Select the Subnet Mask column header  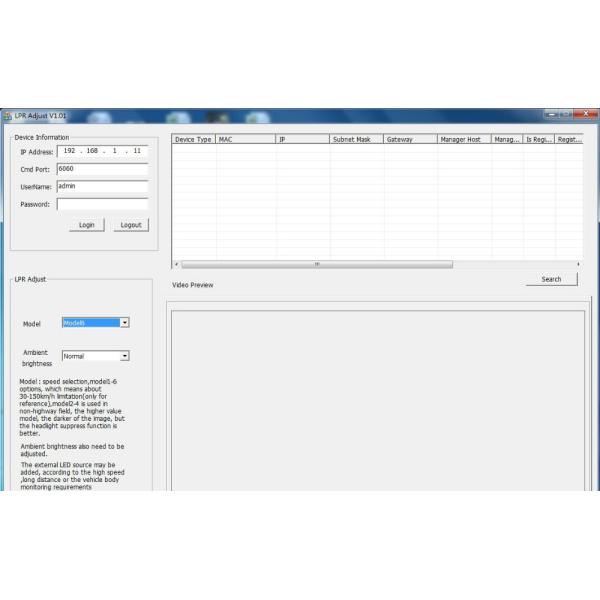(x=356, y=140)
